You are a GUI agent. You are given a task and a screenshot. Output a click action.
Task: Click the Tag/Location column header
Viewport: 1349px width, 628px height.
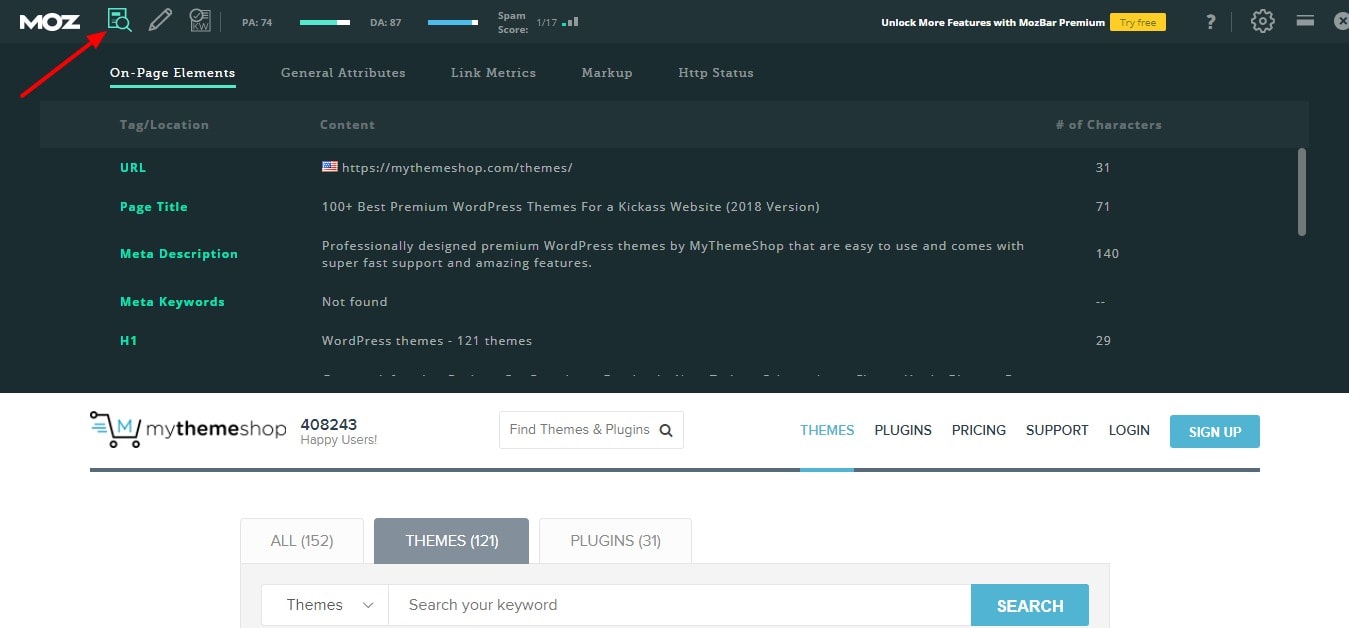(x=164, y=125)
